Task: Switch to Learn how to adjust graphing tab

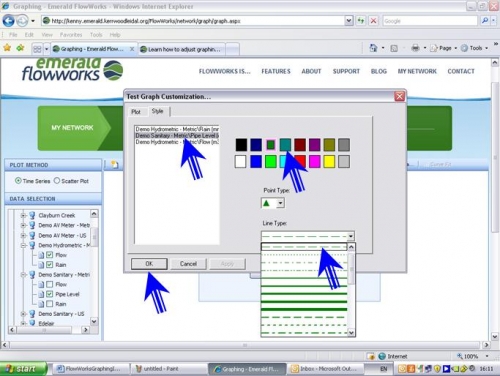Action: click(x=183, y=49)
